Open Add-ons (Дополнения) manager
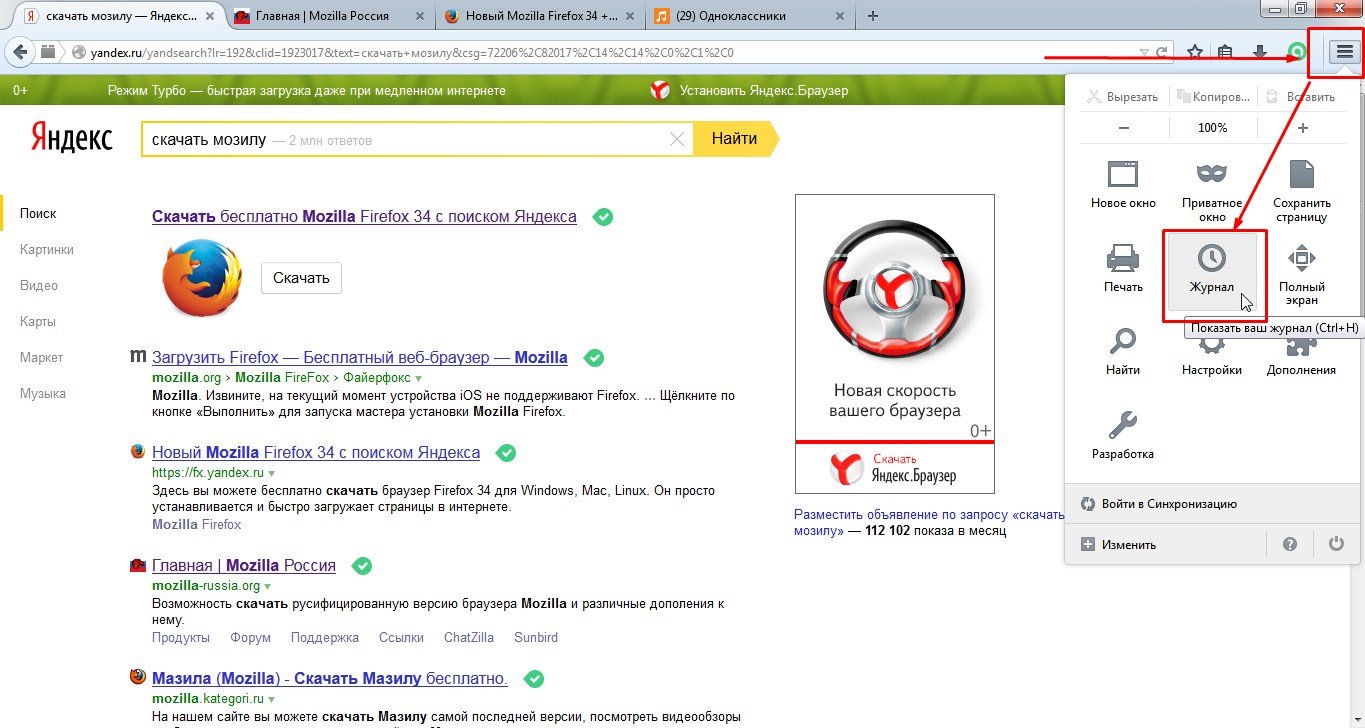Viewport: 1365px width, 728px height. click(x=1300, y=357)
